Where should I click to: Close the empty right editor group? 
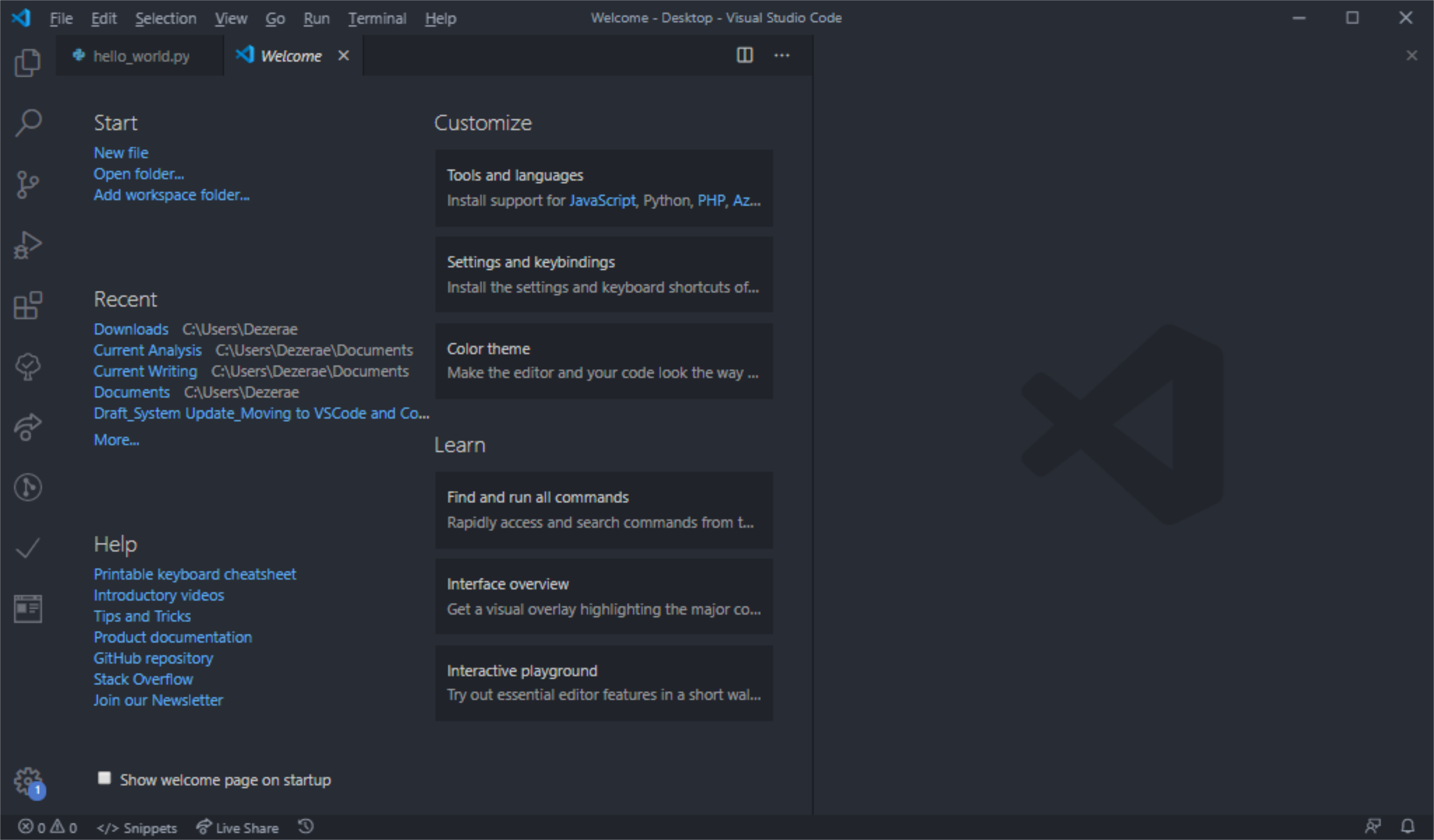[1412, 55]
